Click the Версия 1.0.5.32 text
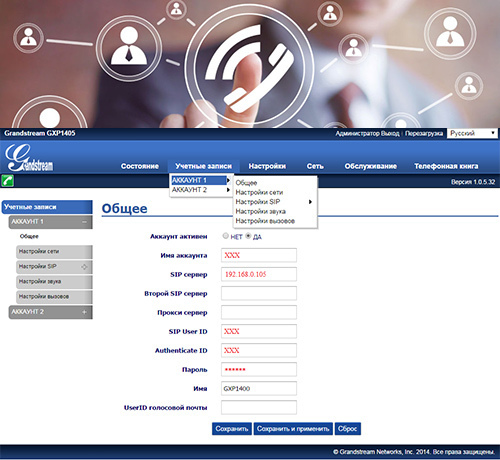500x460 pixels. click(473, 182)
